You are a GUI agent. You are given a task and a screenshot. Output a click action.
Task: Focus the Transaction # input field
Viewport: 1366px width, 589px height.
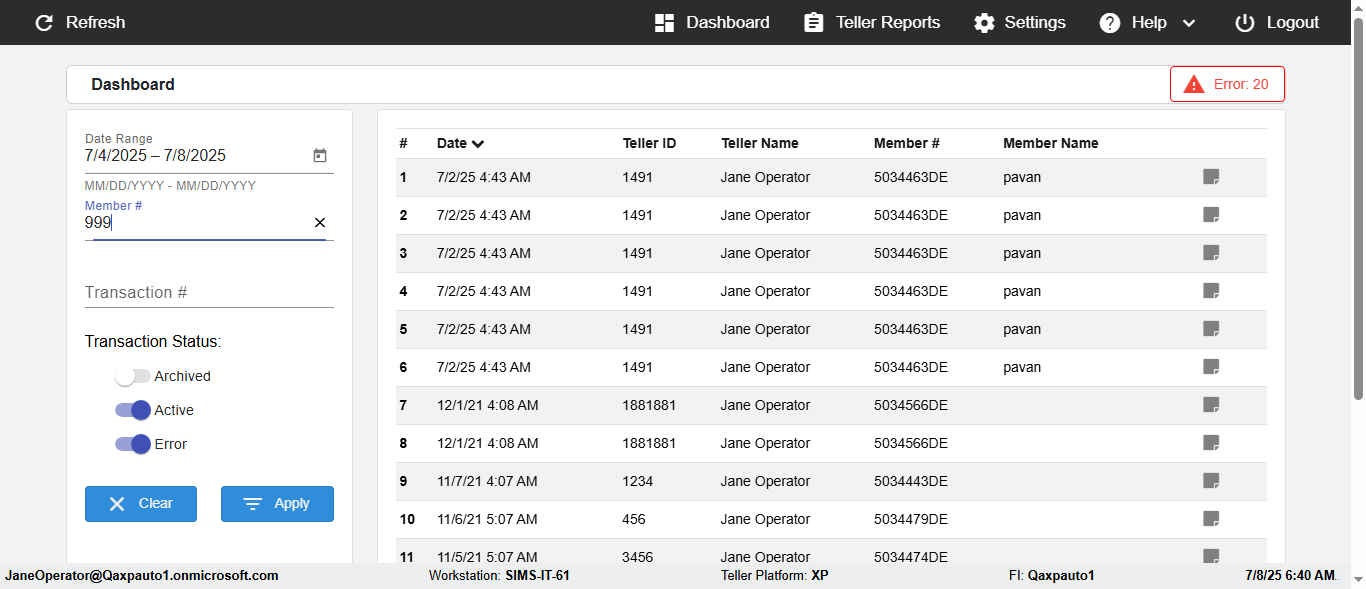[x=209, y=293]
